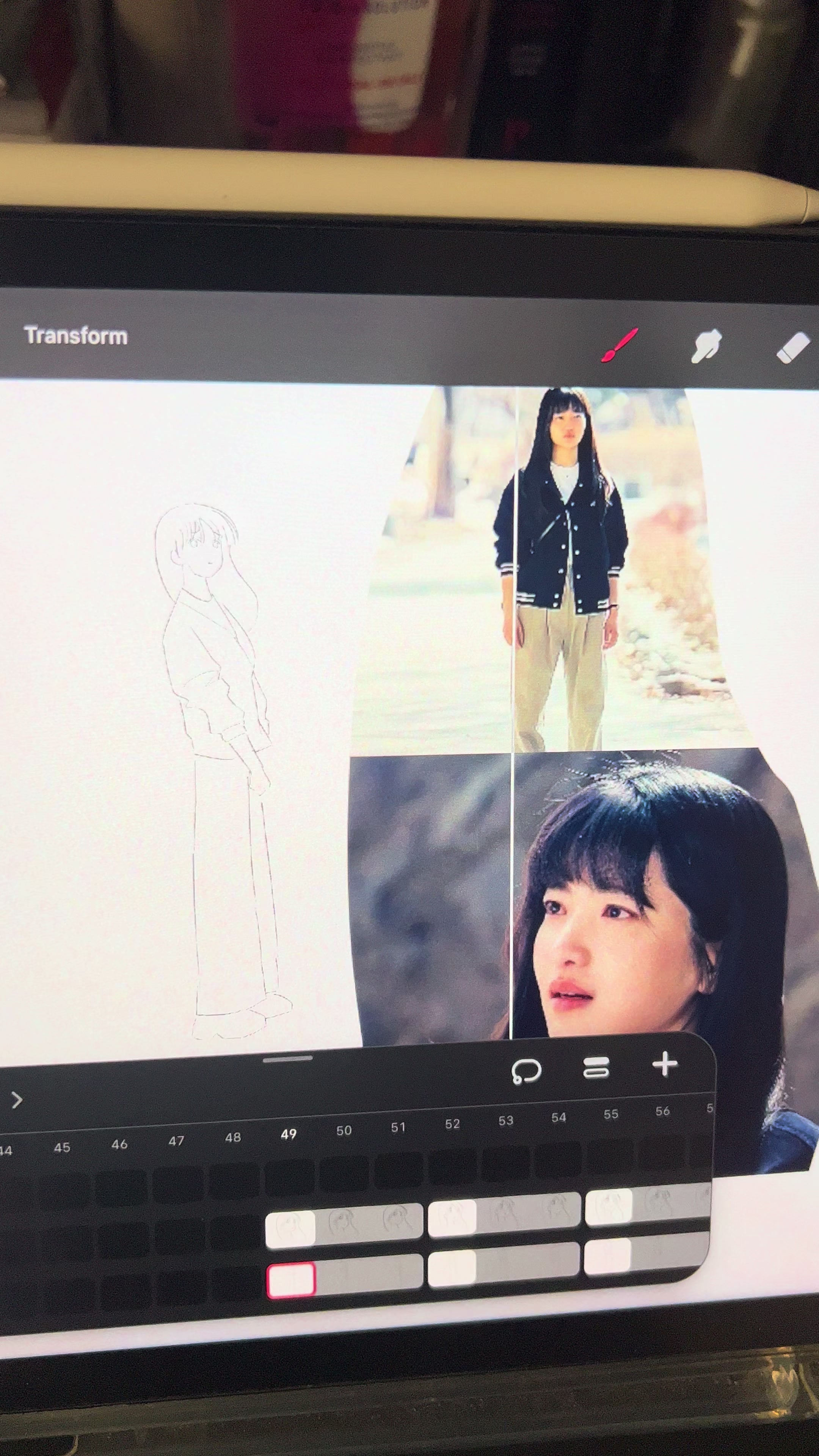The height and width of the screenshot is (1456, 819).
Task: Select the bottom-track white frame at 52
Action: click(x=452, y=1268)
